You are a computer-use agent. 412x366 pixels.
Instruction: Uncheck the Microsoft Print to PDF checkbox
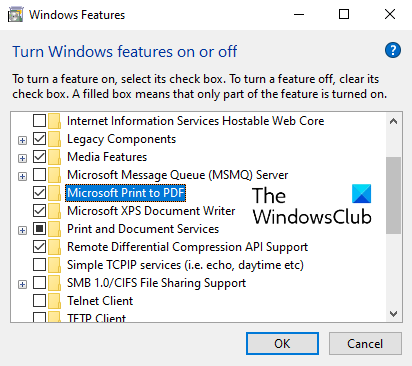[39, 193]
